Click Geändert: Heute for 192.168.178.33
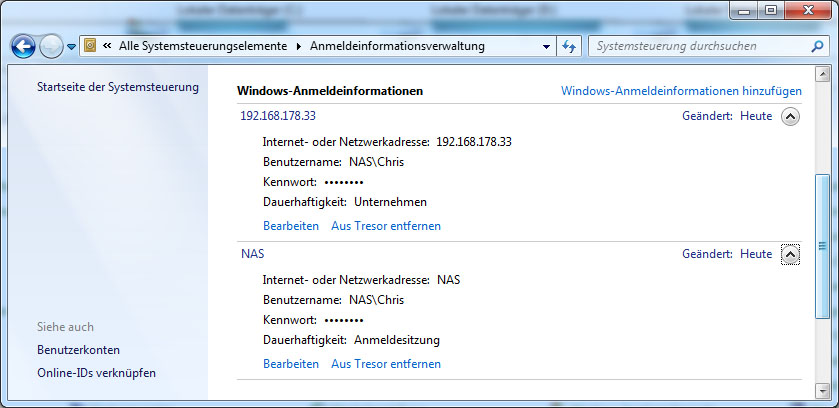This screenshot has width=839, height=408. tap(727, 116)
